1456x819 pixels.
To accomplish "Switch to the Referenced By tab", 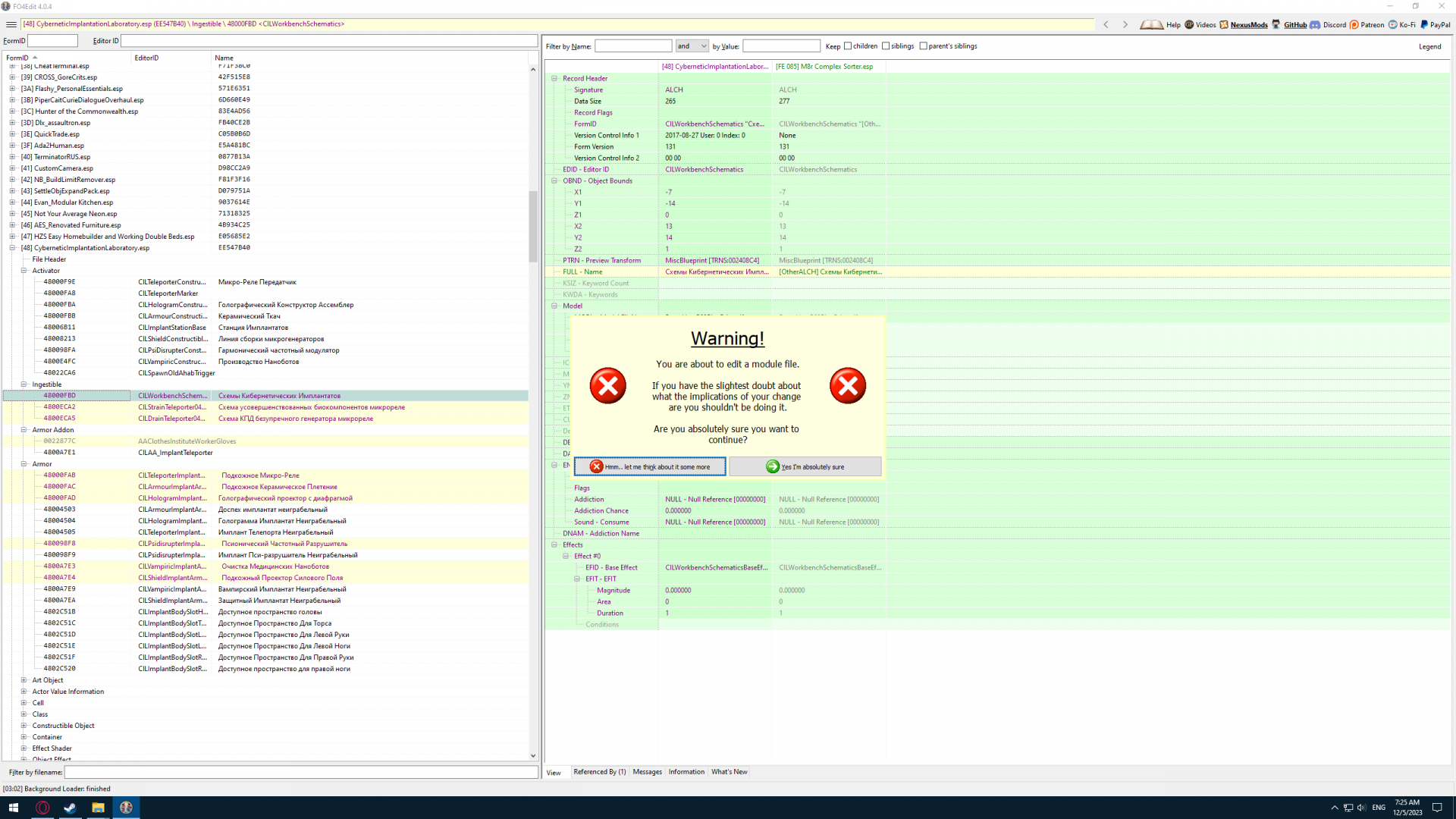I will tap(599, 772).
